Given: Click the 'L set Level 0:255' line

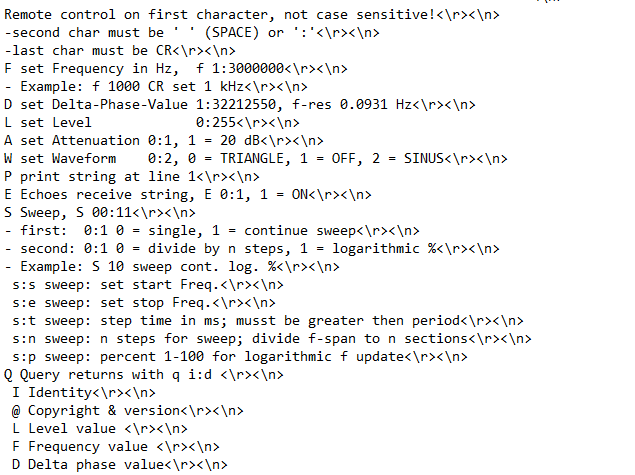Looking at the screenshot, I should coord(152,123).
